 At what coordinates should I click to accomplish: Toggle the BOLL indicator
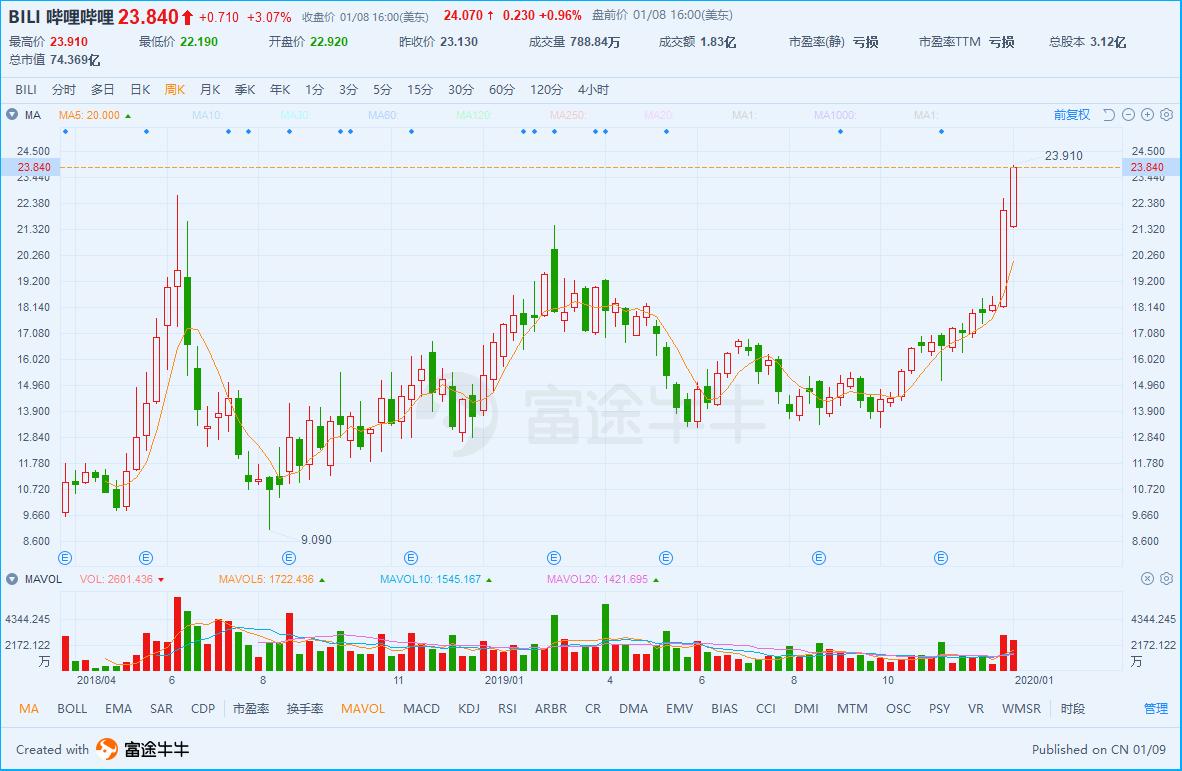pos(72,708)
